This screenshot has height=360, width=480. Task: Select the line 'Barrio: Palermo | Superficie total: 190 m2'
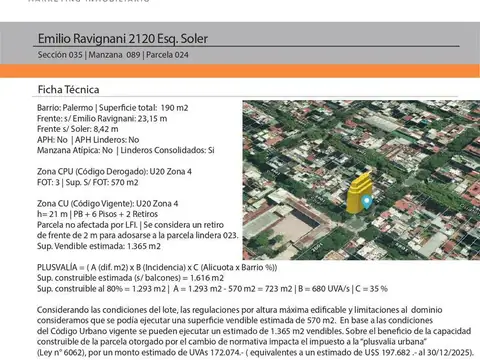pos(113,108)
